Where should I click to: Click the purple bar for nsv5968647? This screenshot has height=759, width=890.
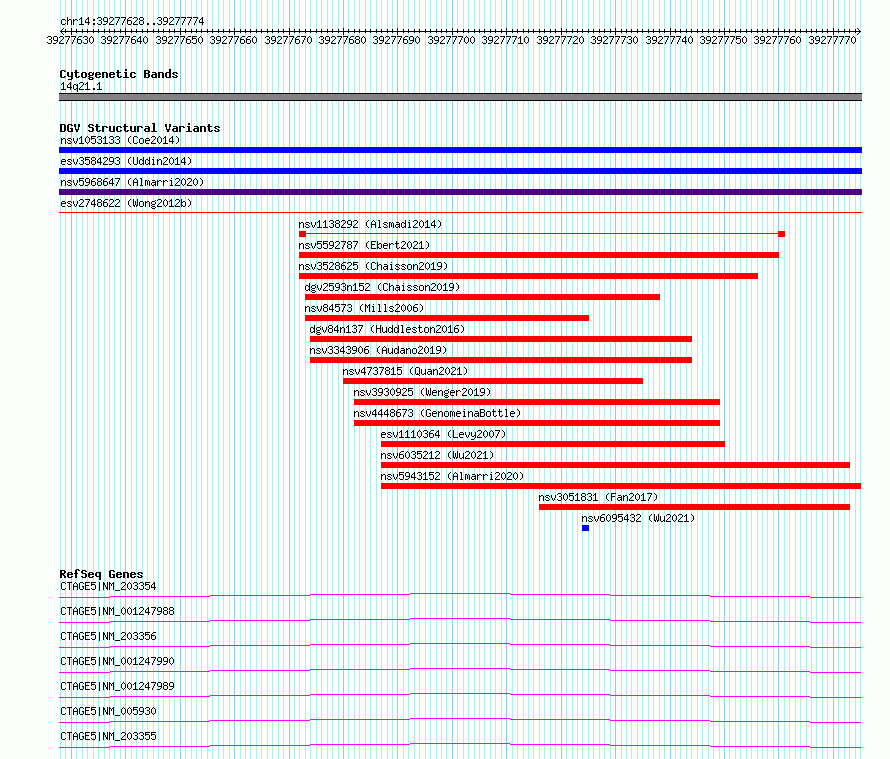(460, 192)
